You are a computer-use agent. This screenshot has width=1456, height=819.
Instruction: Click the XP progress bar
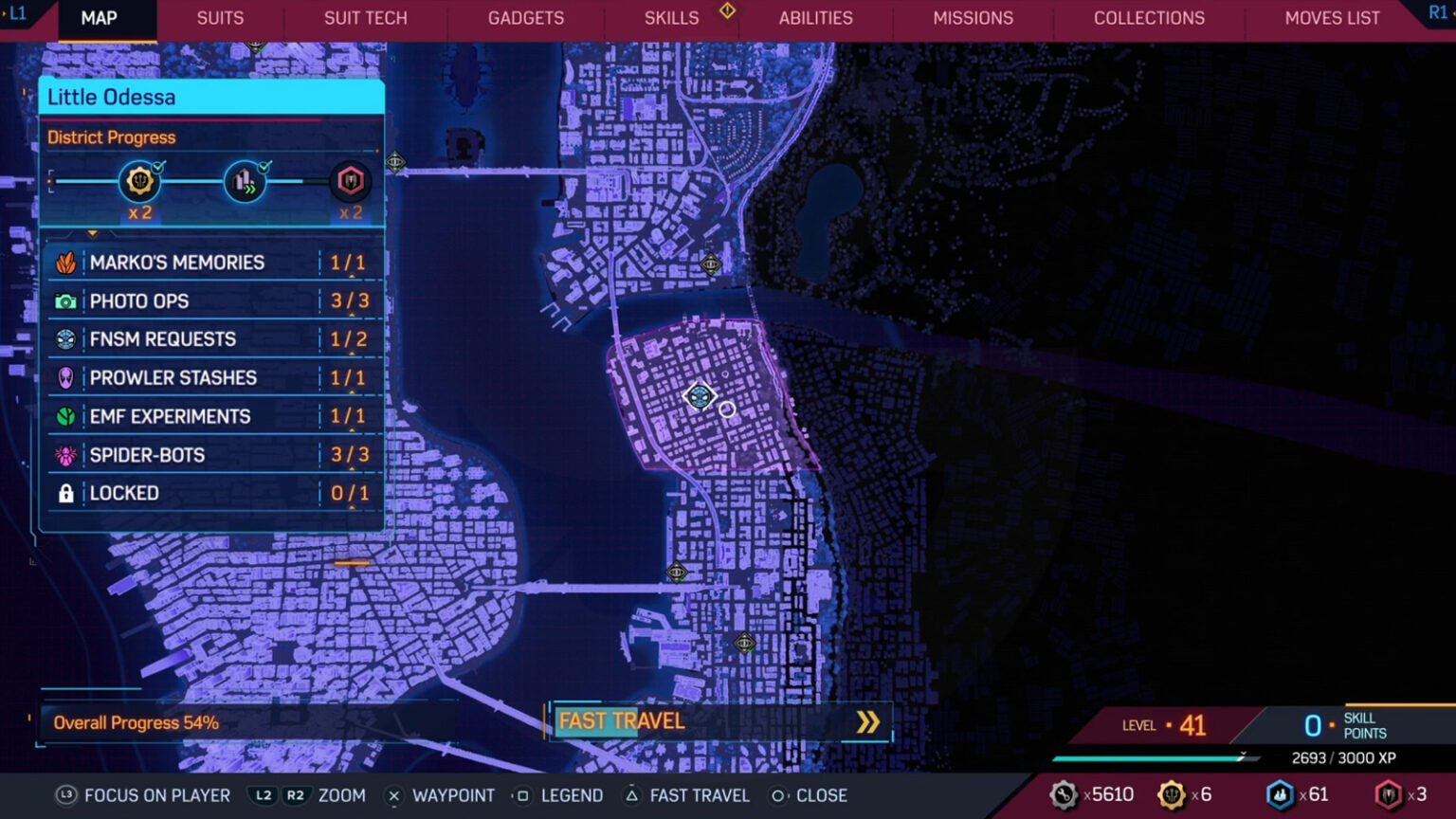tap(1155, 757)
